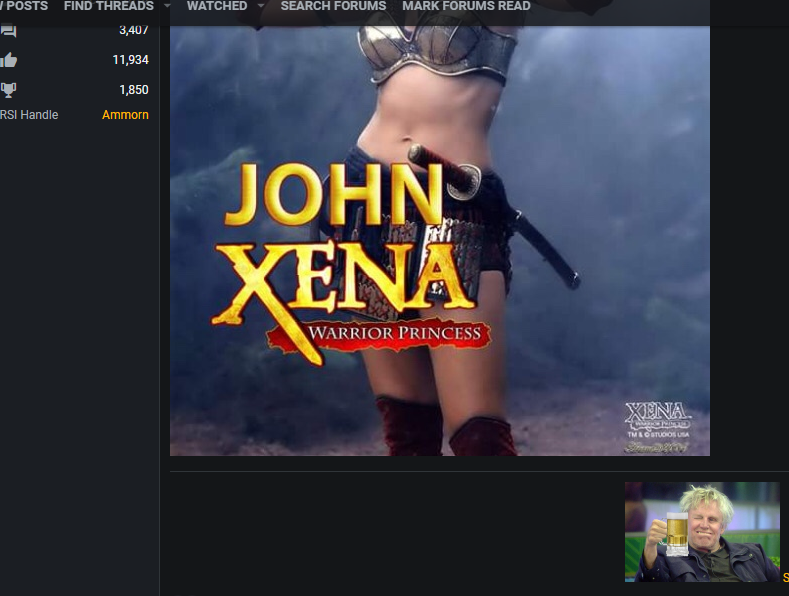789x596 pixels.
Task: Click the thumbs-up likes icon
Action: (9, 60)
